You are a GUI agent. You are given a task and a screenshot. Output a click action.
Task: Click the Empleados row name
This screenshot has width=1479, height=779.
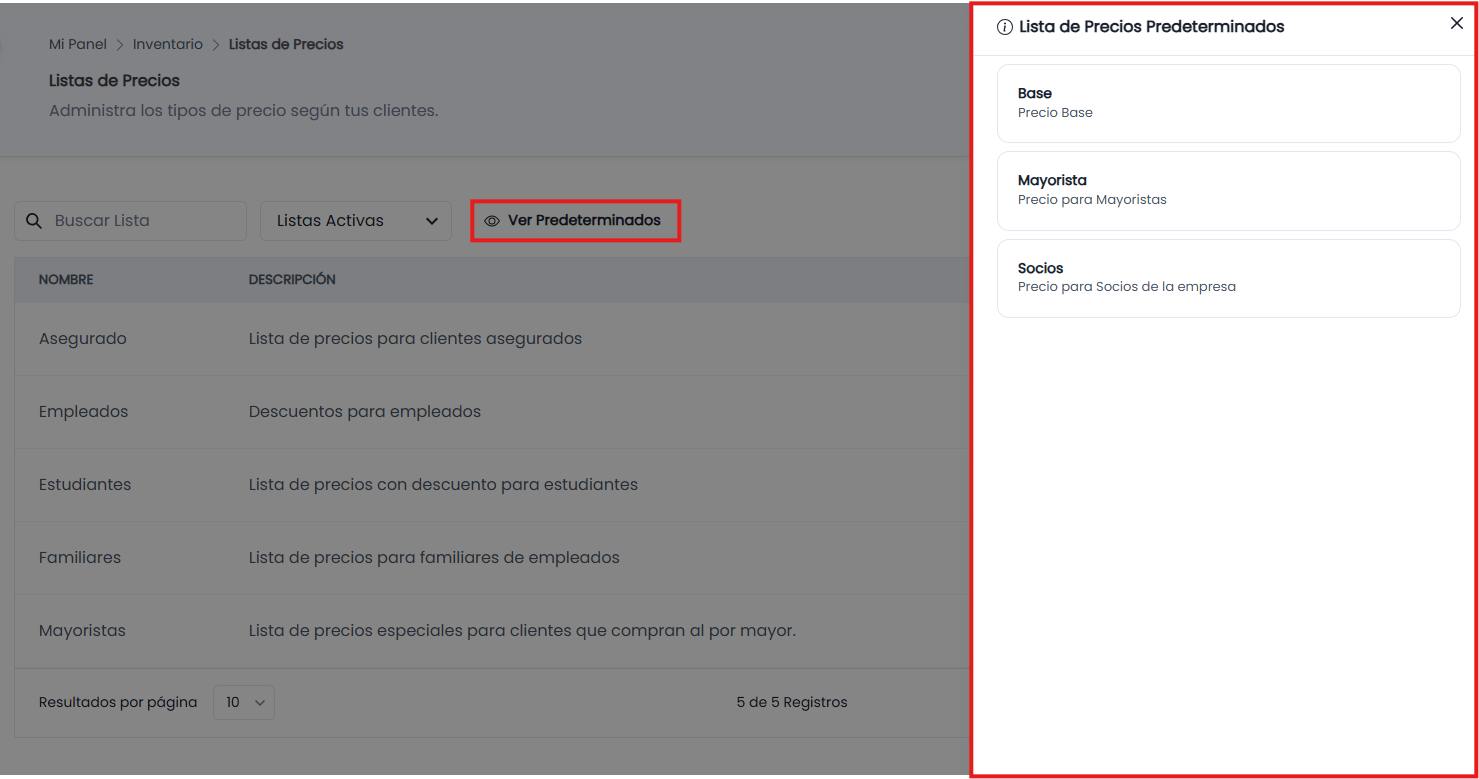pos(83,411)
